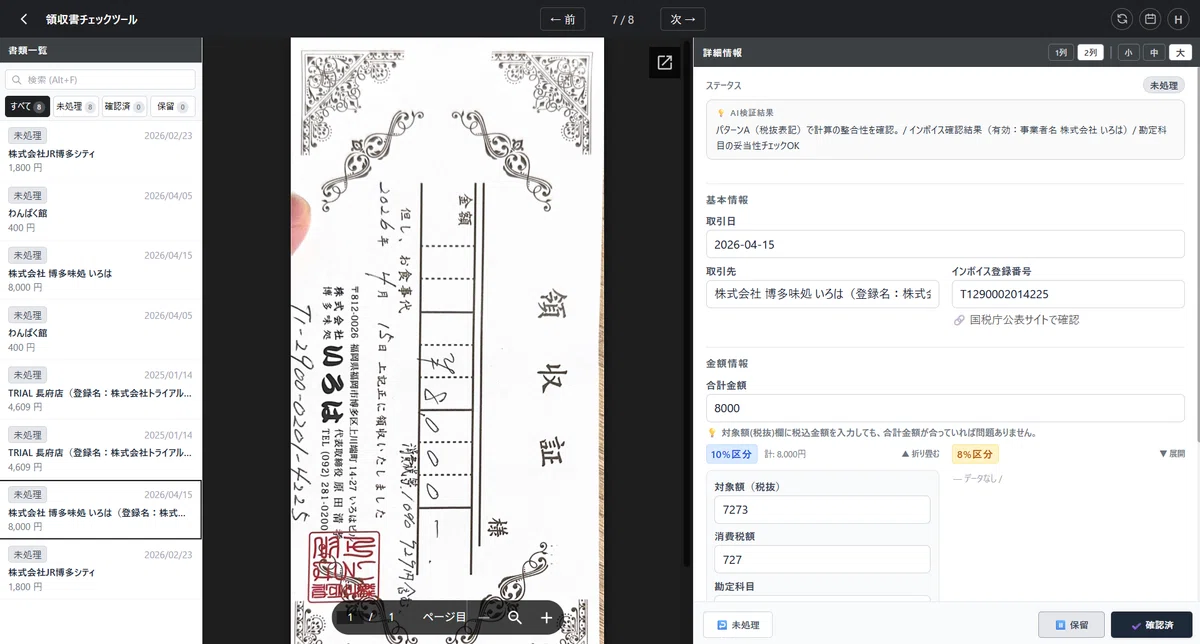The height and width of the screenshot is (644, 1200).
Task: Zoom out the receipt with the minus icon
Action: 484,618
